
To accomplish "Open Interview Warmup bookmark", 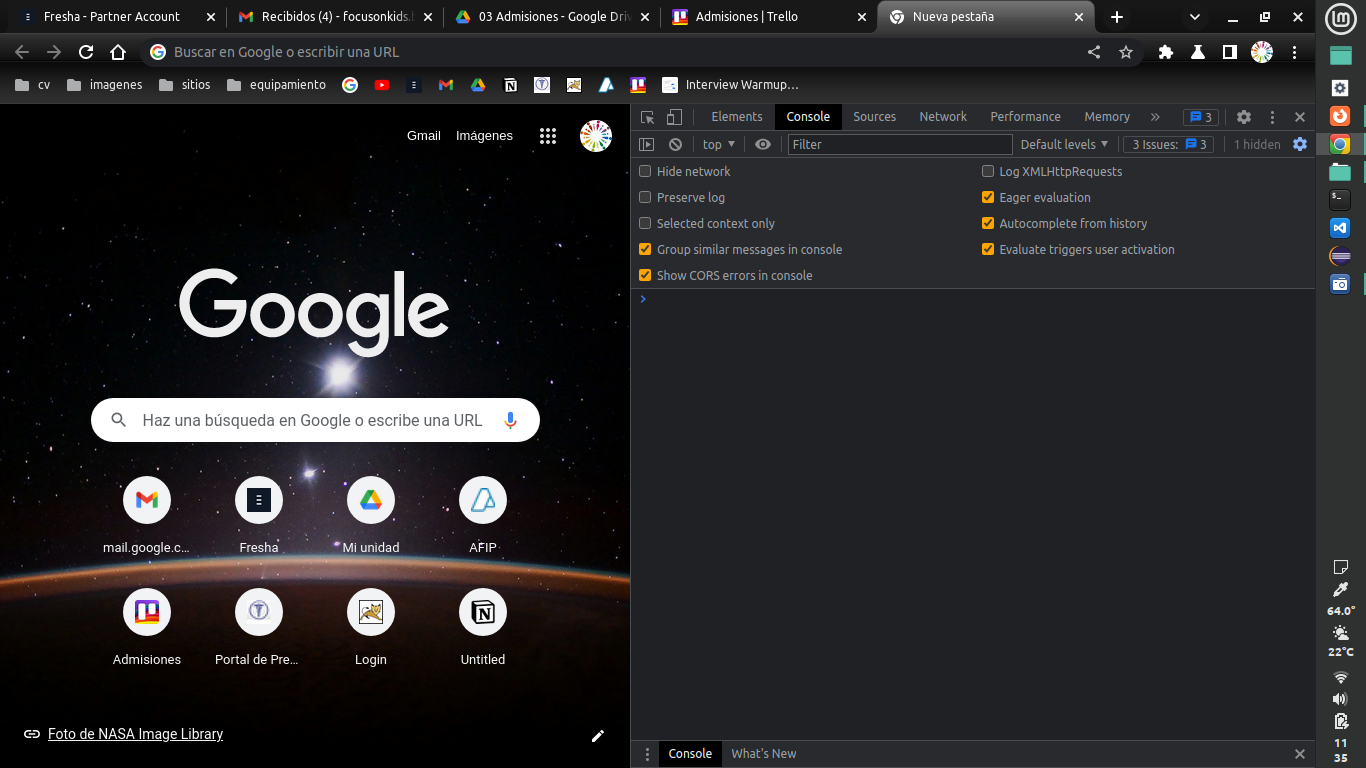I will click(x=730, y=85).
